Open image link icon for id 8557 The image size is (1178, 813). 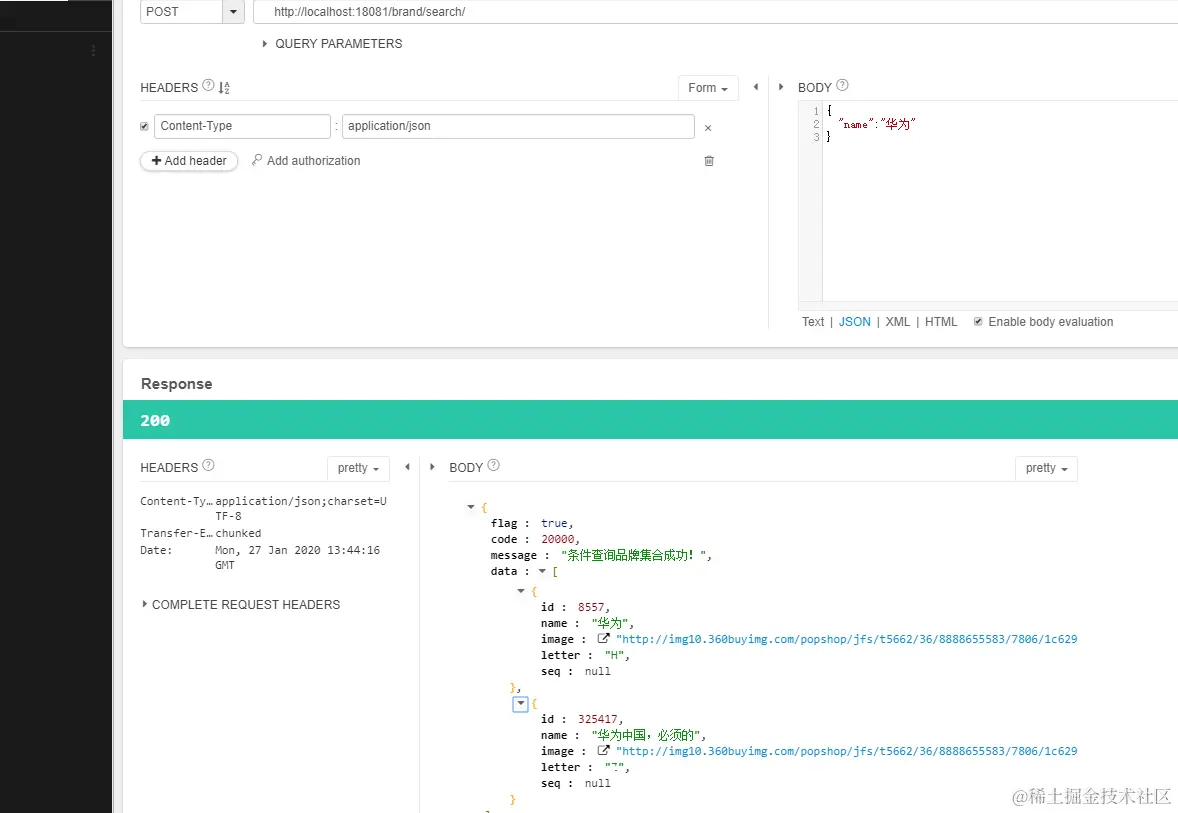point(603,638)
